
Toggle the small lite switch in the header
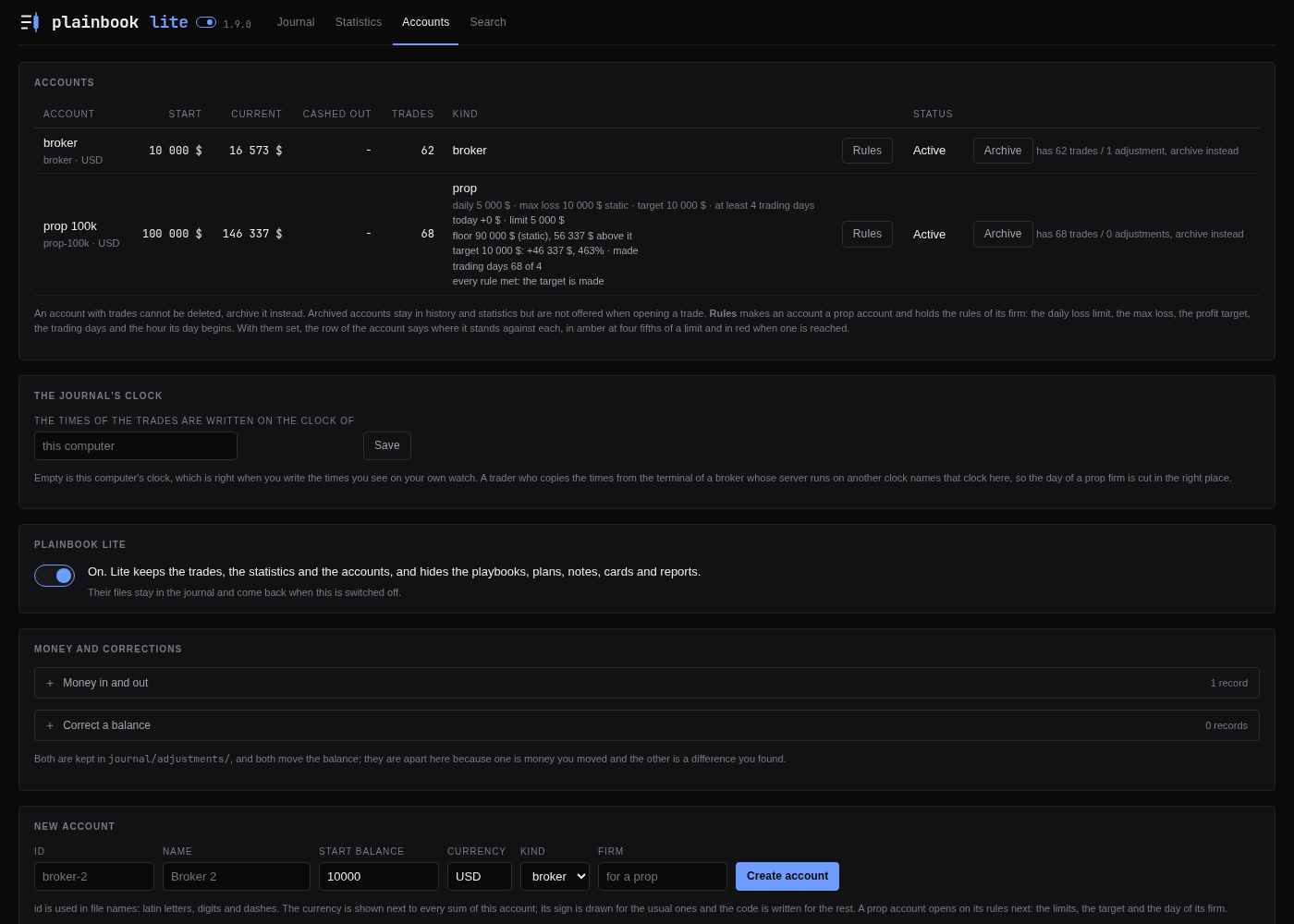pyautogui.click(x=206, y=22)
